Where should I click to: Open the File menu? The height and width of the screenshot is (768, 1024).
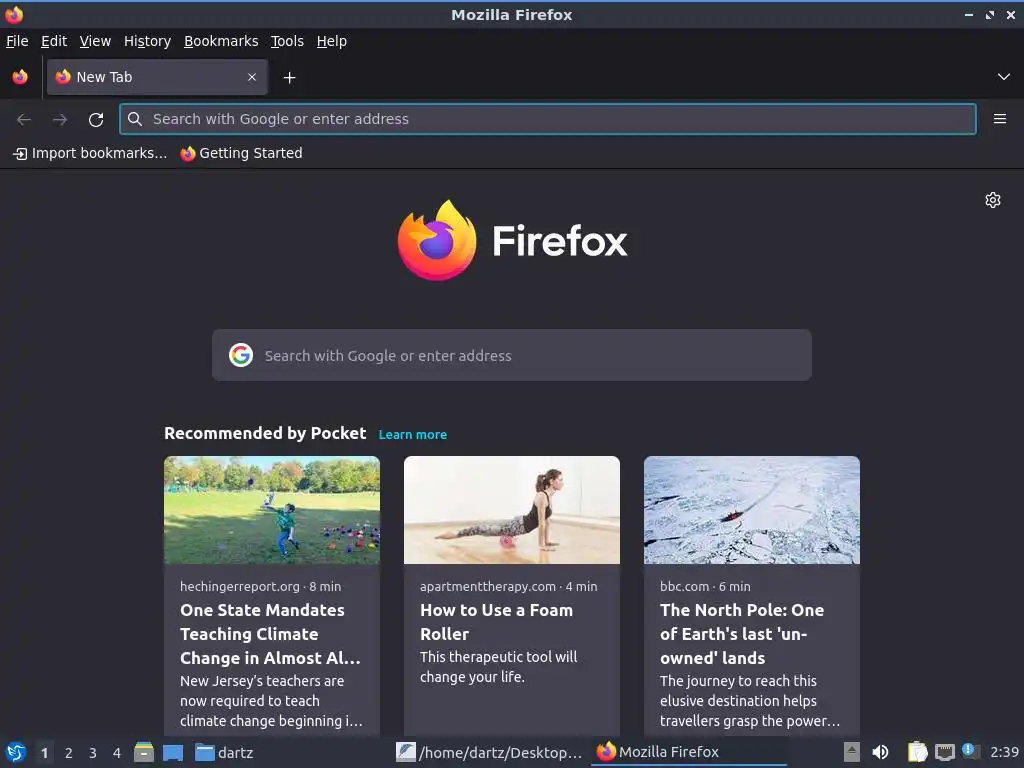[x=17, y=41]
